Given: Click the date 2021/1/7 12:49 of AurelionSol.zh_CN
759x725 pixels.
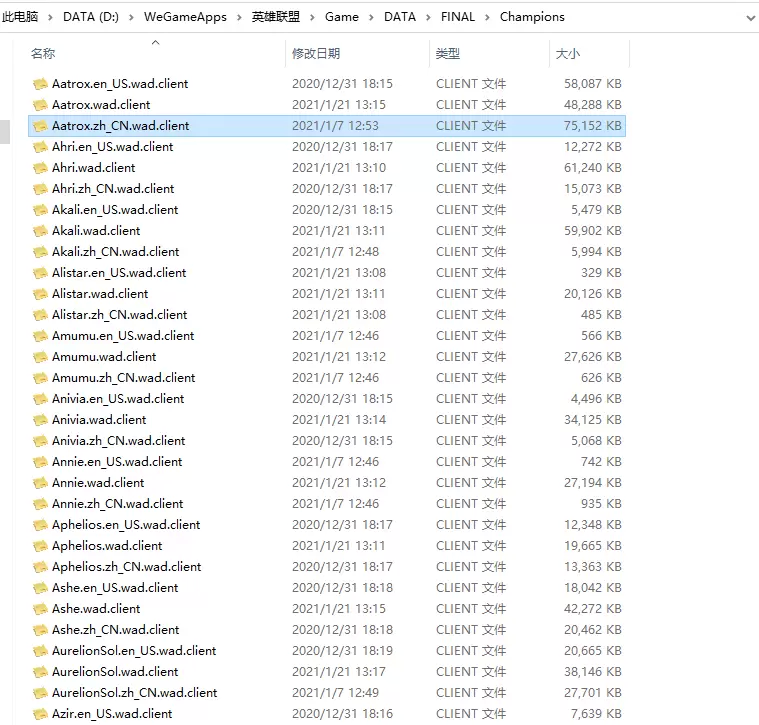Looking at the screenshot, I should click(335, 693).
